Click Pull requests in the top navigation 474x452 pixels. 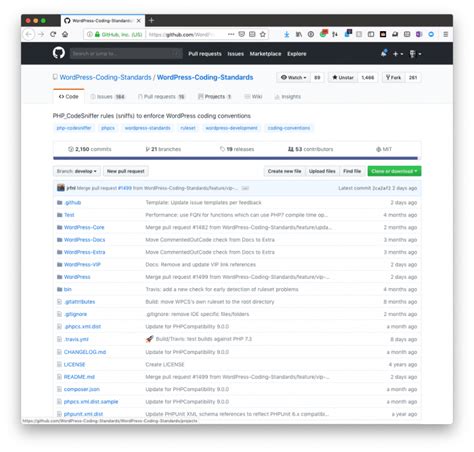click(x=205, y=54)
